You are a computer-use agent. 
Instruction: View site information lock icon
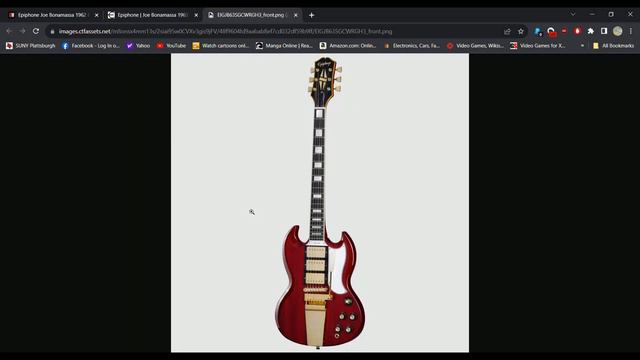[x=52, y=31]
